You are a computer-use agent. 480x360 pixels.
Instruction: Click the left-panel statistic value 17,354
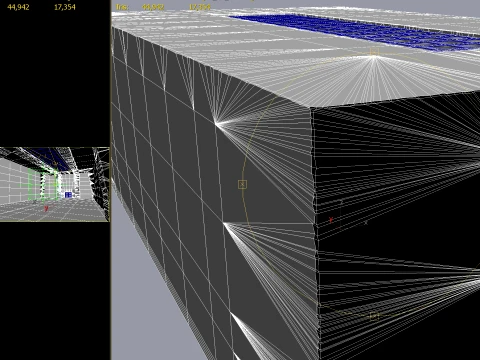pos(65,7)
